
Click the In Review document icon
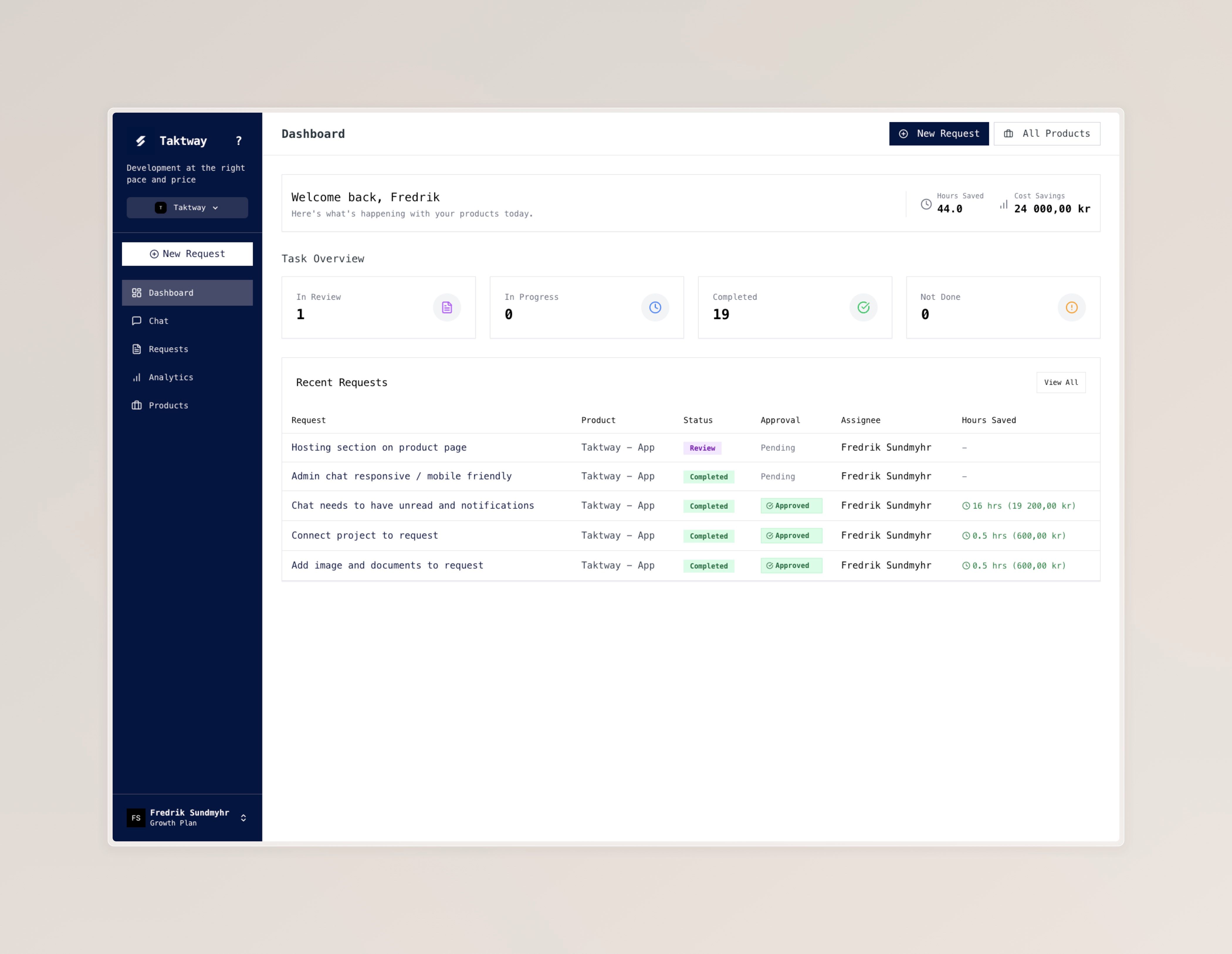tap(447, 307)
